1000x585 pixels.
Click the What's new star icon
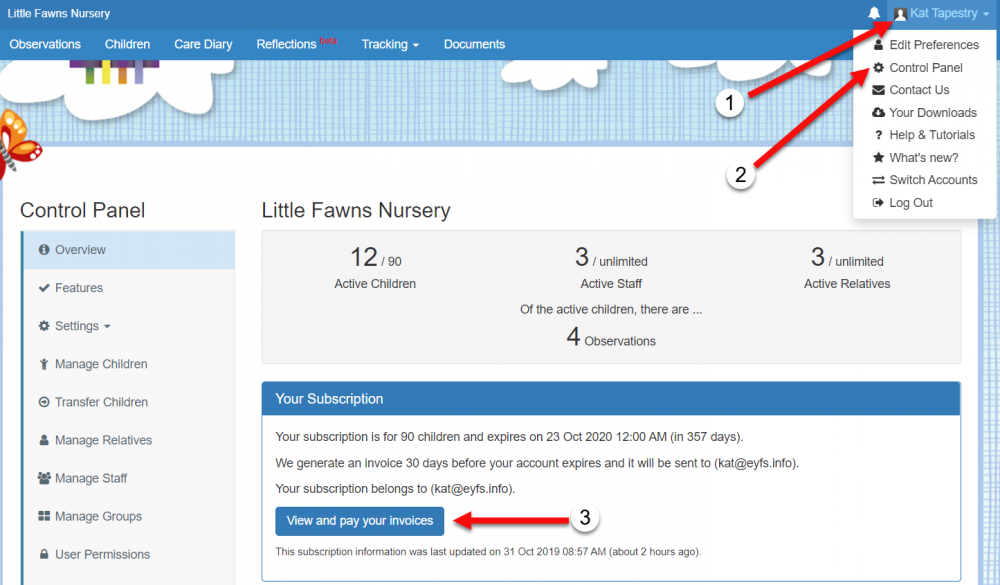click(879, 158)
